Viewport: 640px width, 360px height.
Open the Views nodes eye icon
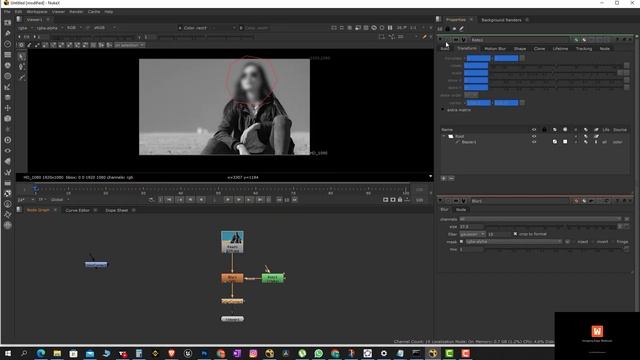click(7, 151)
